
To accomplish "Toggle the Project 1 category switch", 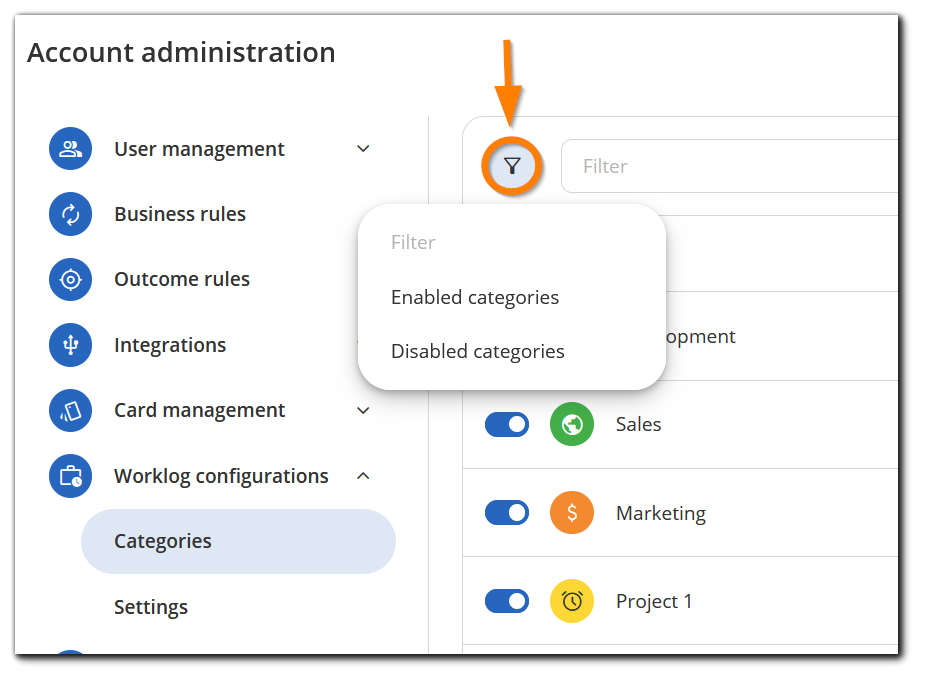I will pyautogui.click(x=507, y=601).
